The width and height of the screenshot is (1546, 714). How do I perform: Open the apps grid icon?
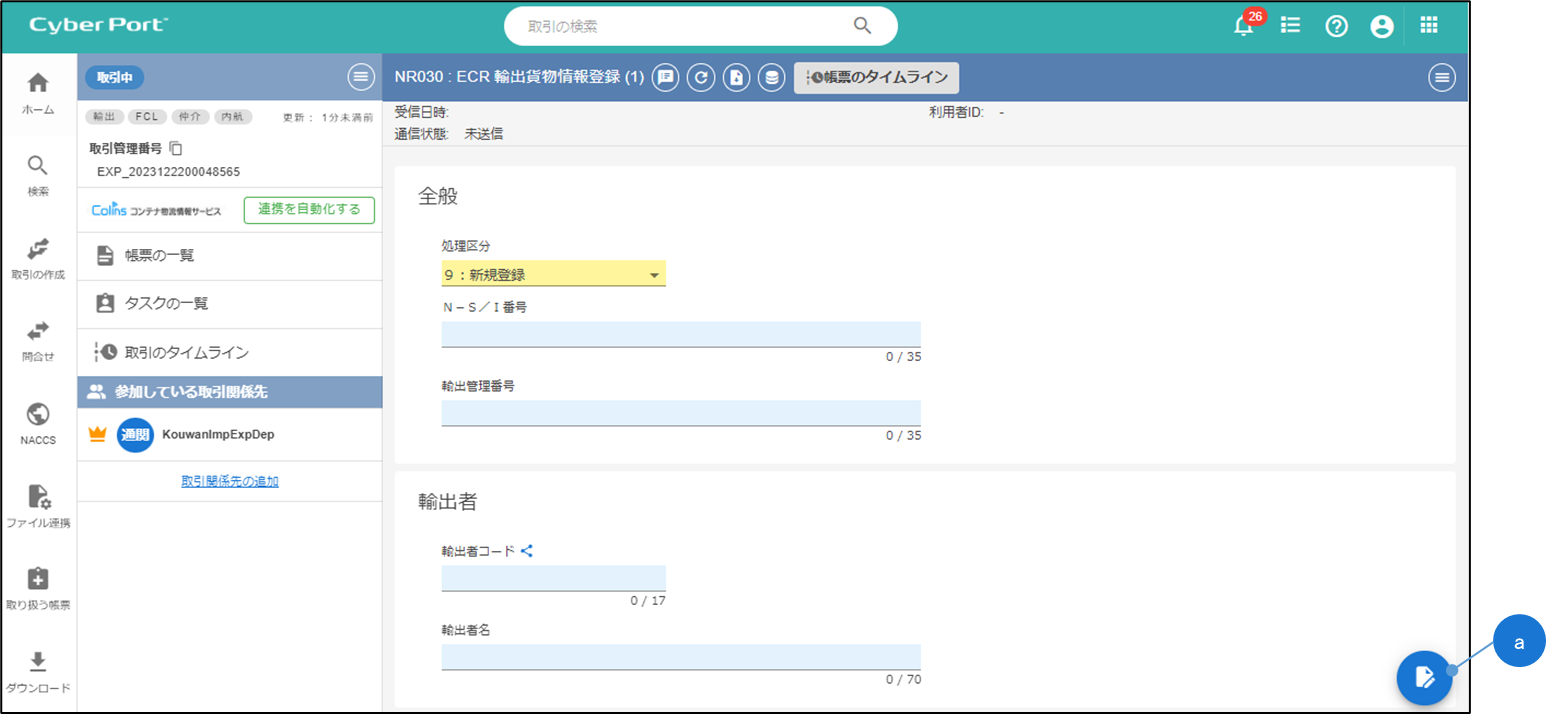click(1429, 26)
